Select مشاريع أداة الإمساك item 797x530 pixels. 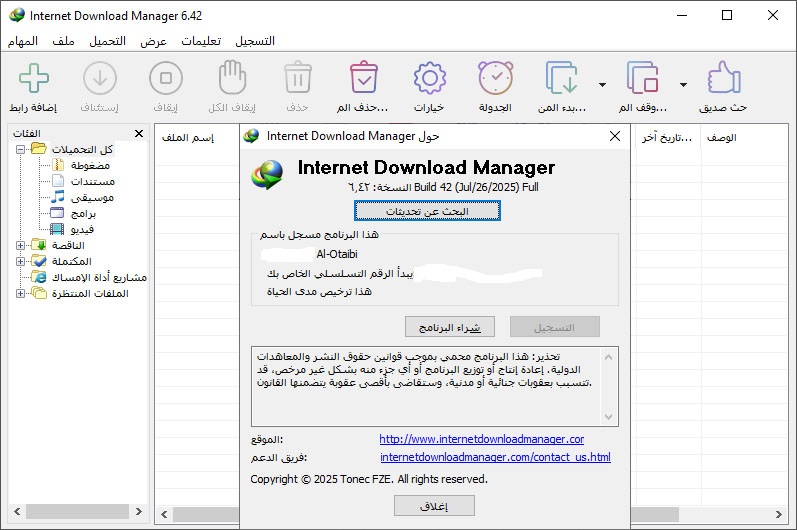point(99,277)
